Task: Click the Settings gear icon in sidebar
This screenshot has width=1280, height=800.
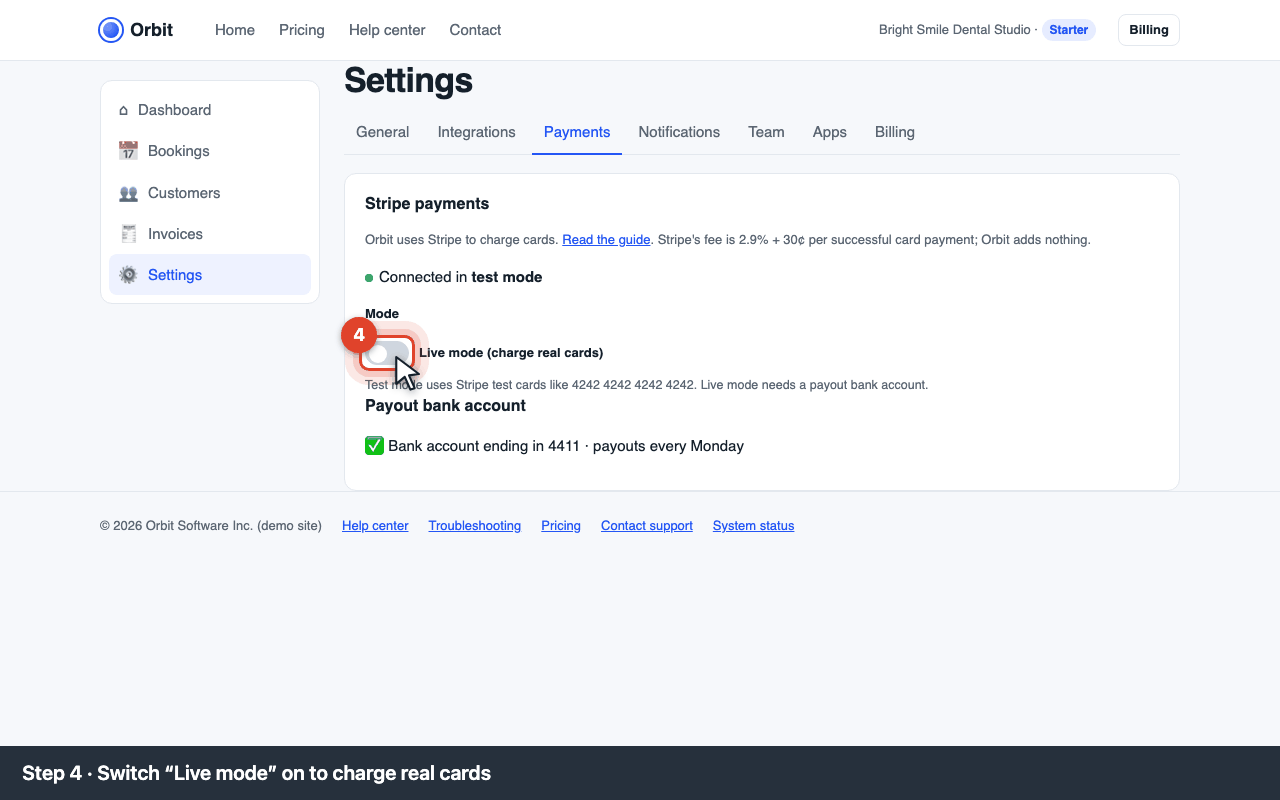Action: pyautogui.click(x=128, y=275)
